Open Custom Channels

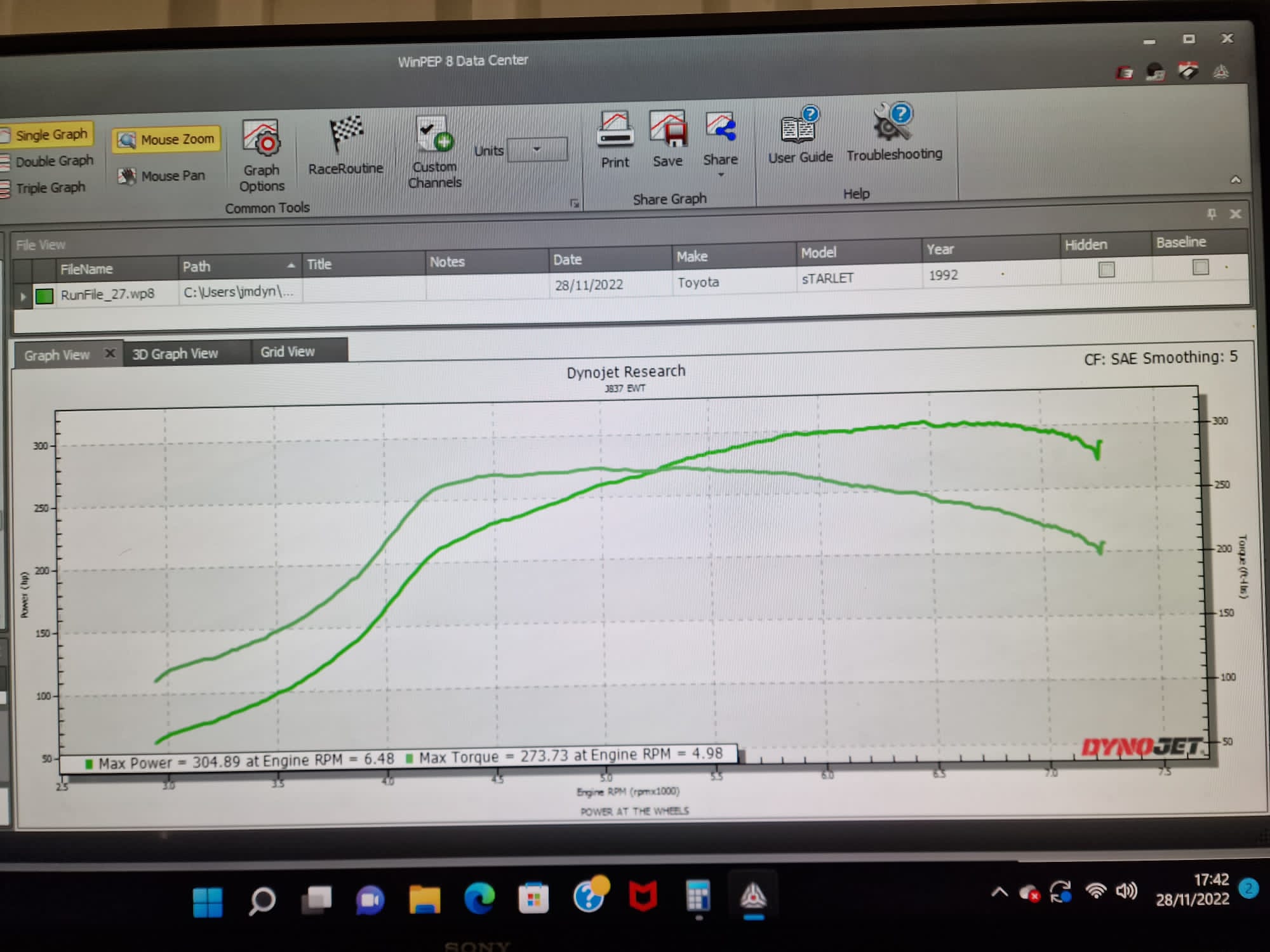[x=435, y=152]
